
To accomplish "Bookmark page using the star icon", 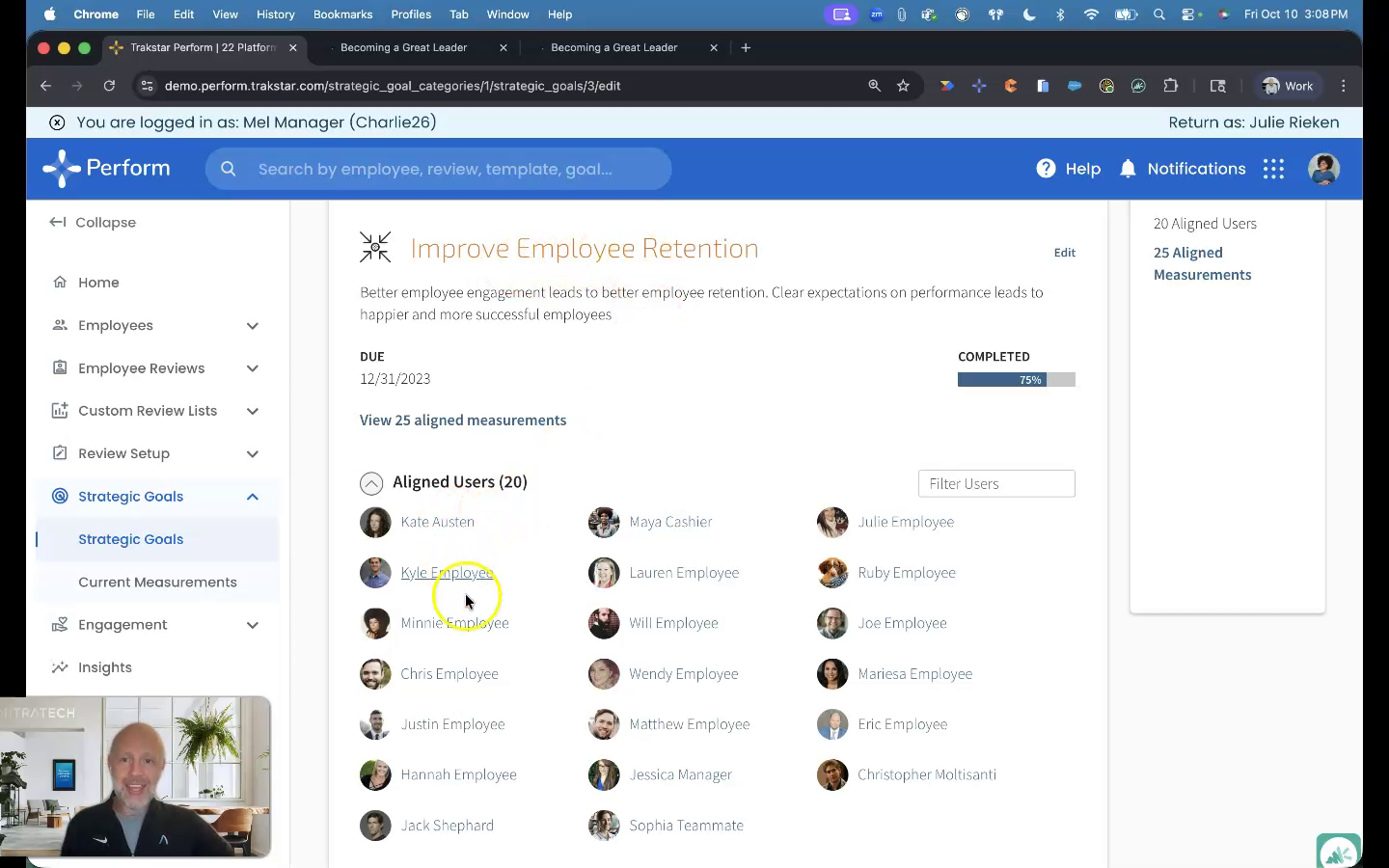I will tap(903, 86).
